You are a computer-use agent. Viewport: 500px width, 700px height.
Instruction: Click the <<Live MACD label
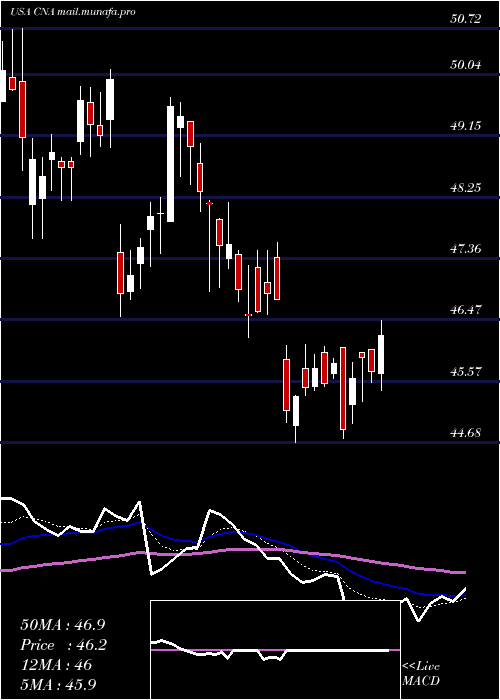click(x=421, y=674)
